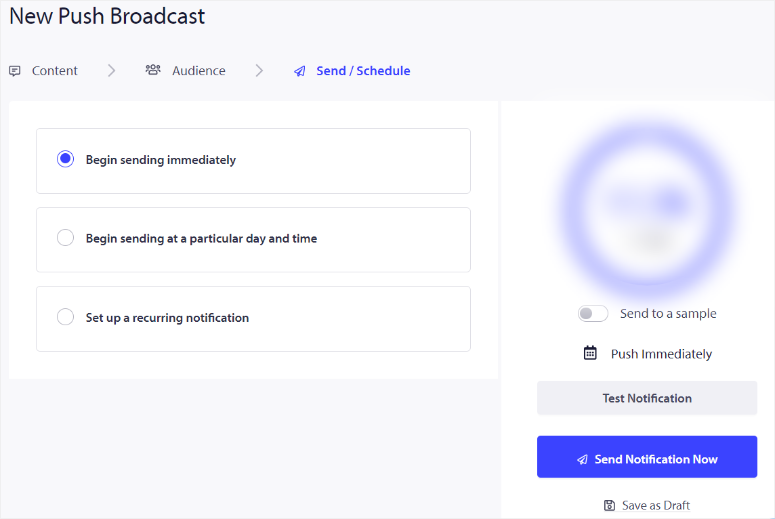Image resolution: width=775 pixels, height=519 pixels.
Task: Click chevron arrow between Content and Audience
Action: point(112,71)
